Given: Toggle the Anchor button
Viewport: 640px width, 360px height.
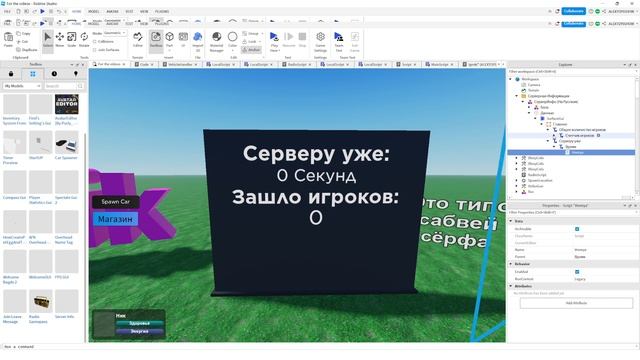Looking at the screenshot, I should [x=251, y=50].
